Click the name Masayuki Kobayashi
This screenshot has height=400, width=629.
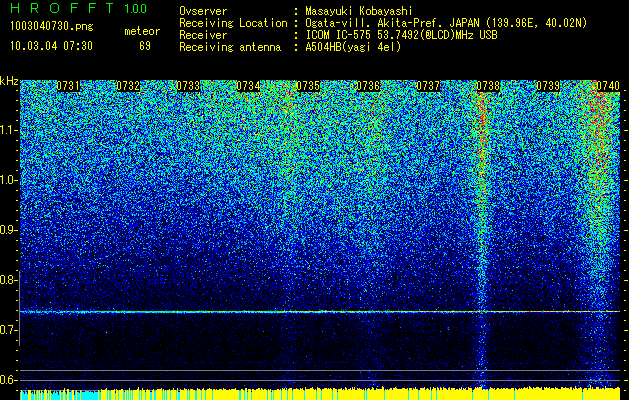[359, 11]
